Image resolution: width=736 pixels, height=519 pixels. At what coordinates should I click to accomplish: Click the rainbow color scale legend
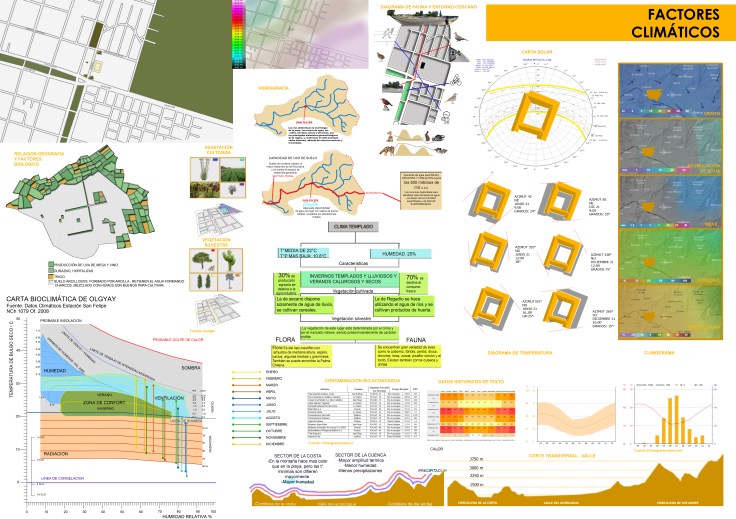[x=237, y=37]
